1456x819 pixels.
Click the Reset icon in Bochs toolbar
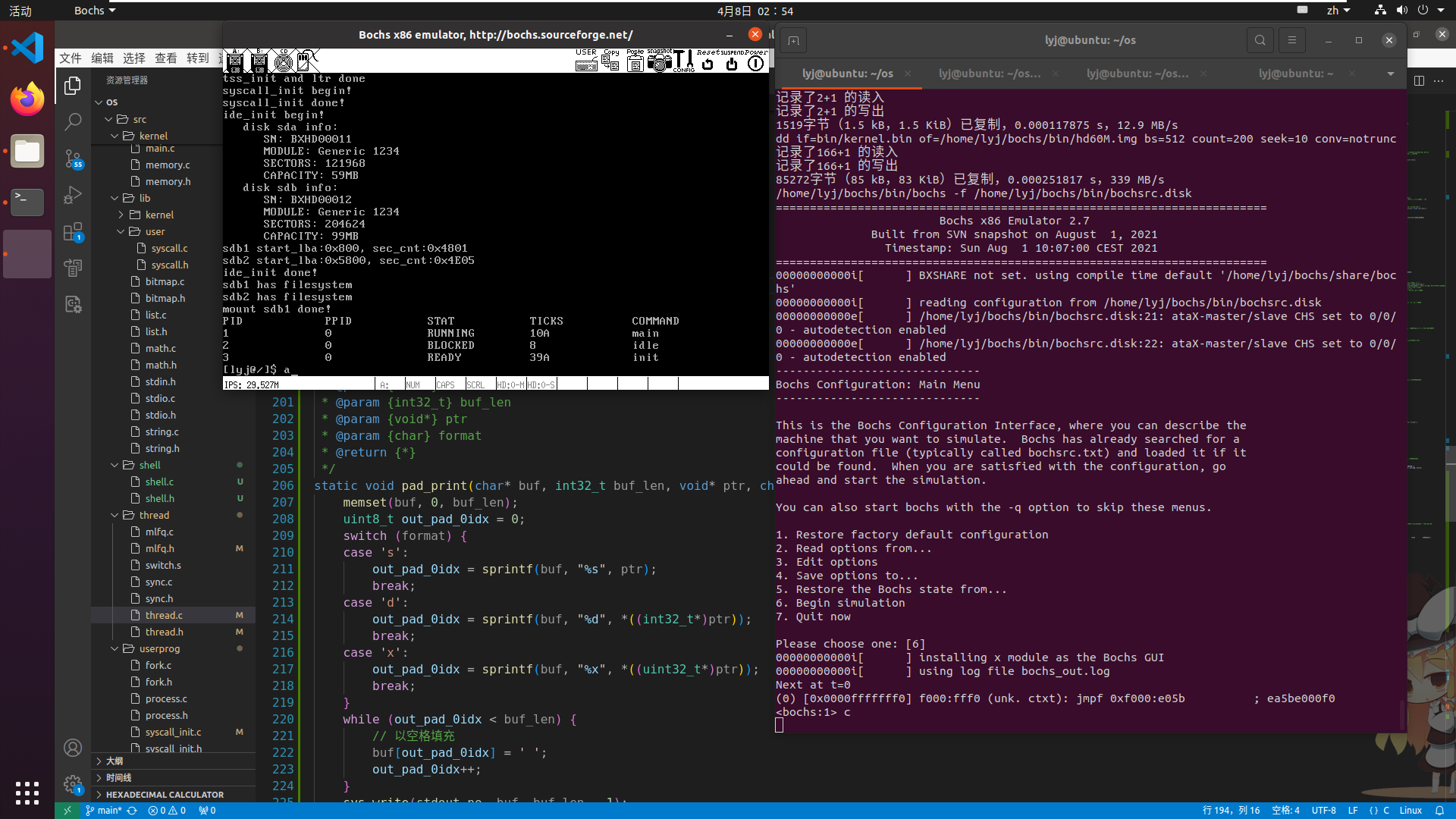pos(708,61)
